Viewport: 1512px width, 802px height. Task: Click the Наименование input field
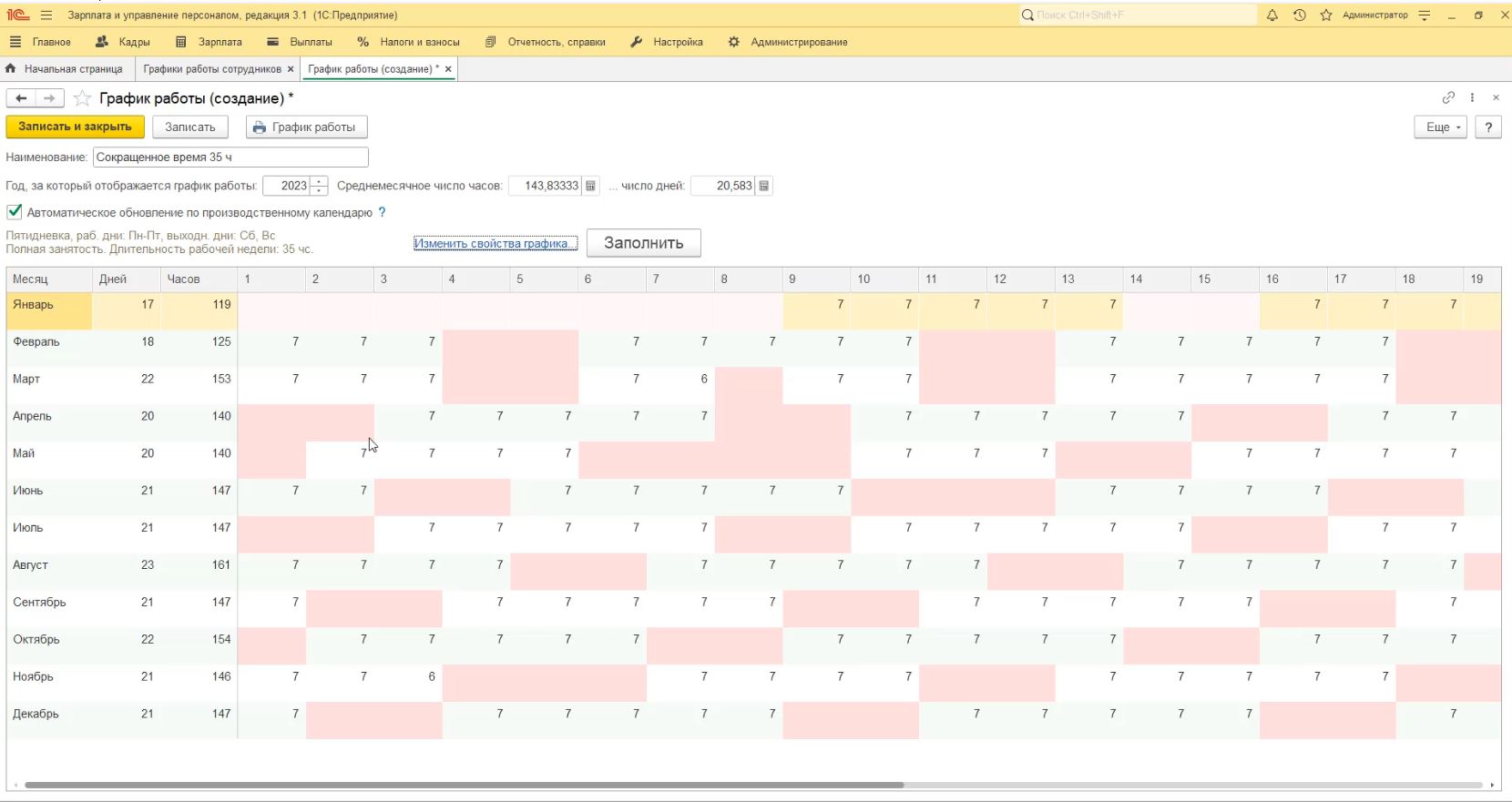coord(230,157)
